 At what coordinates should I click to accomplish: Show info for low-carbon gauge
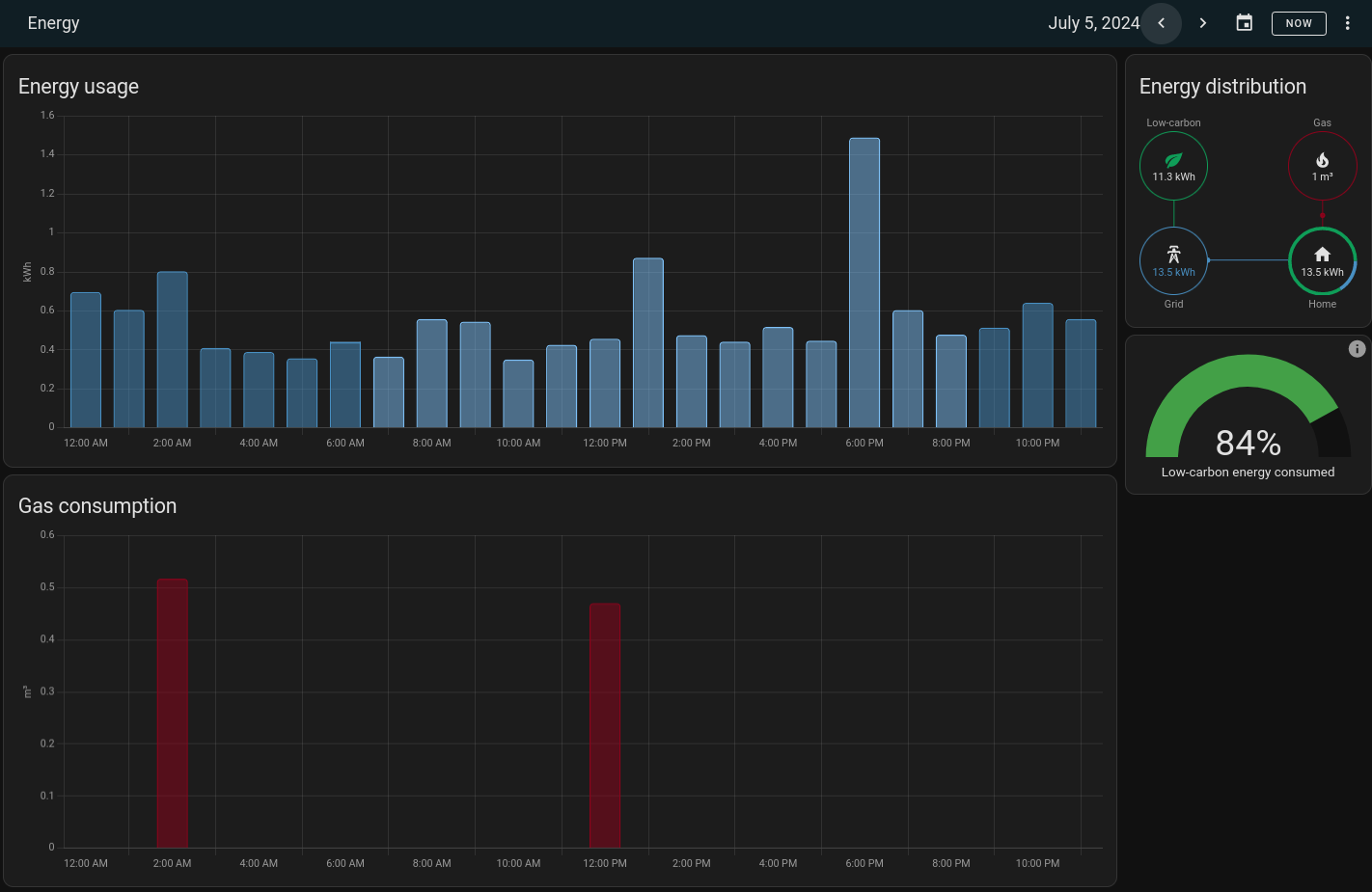(x=1357, y=349)
